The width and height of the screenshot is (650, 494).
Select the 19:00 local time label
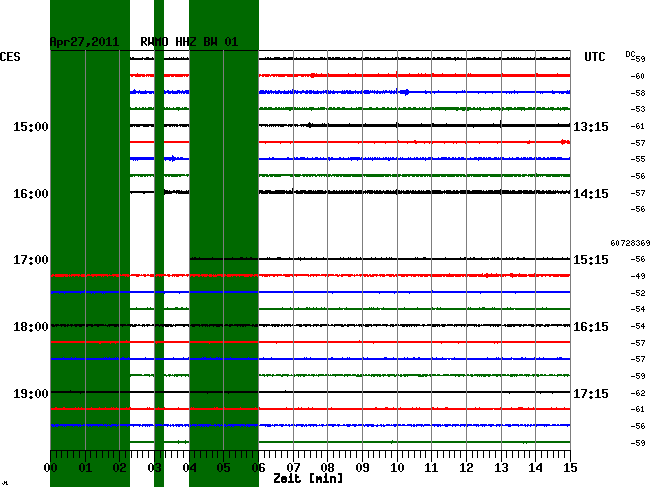click(31, 393)
